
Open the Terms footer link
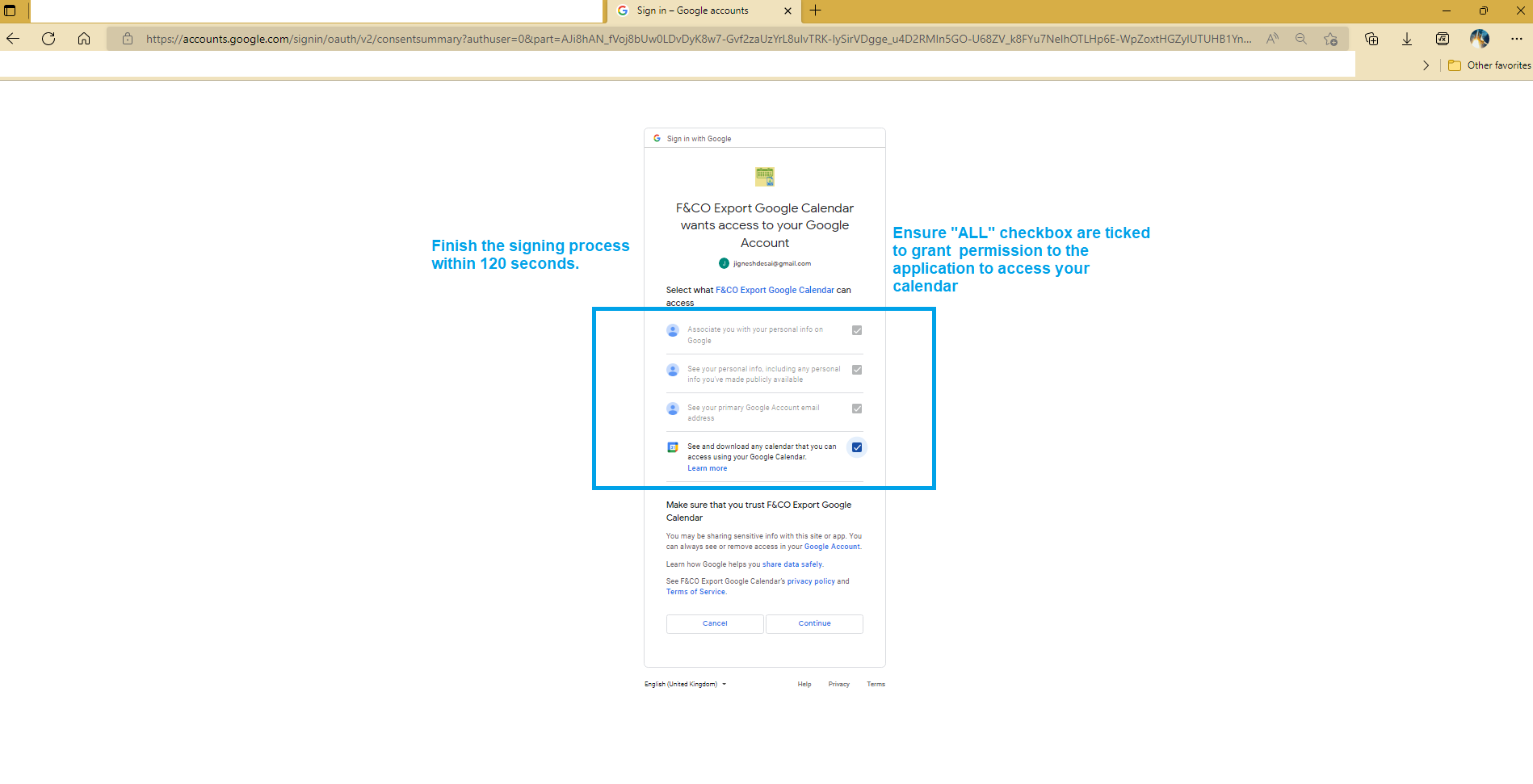tap(876, 684)
